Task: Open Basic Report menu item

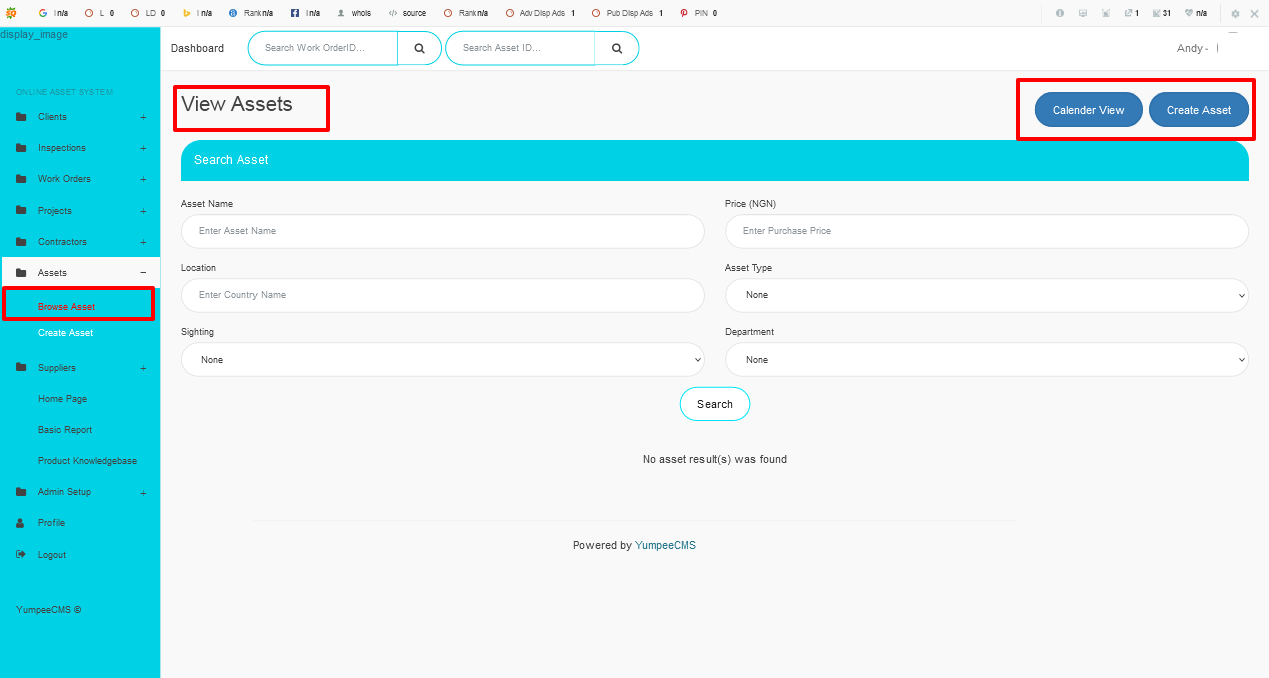Action: click(65, 430)
